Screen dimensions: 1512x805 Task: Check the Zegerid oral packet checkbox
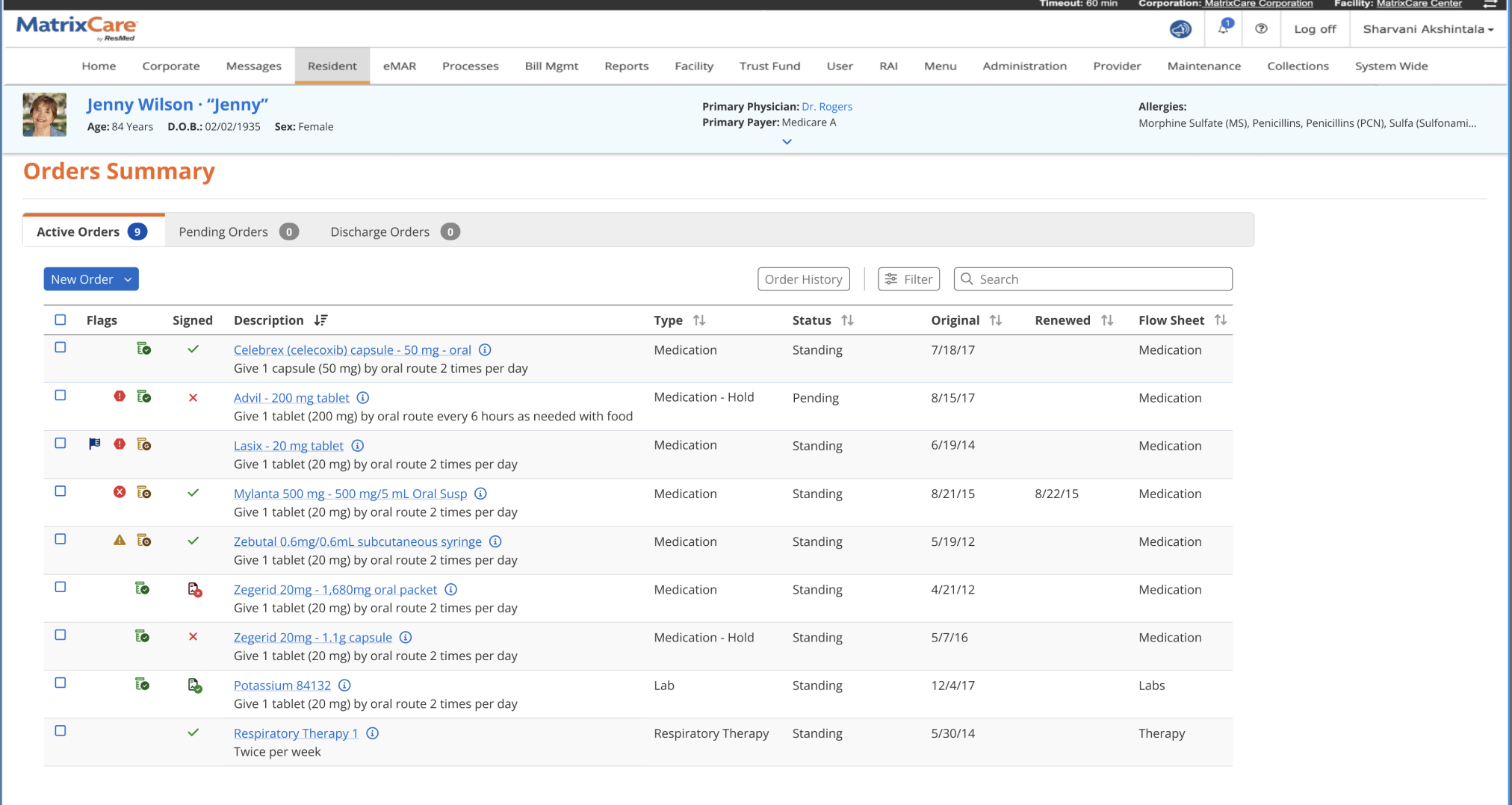pos(61,587)
